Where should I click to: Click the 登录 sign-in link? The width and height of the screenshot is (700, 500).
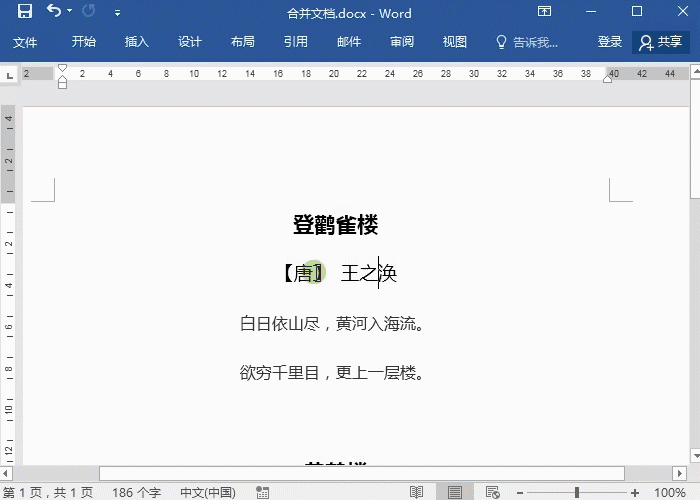coord(610,42)
